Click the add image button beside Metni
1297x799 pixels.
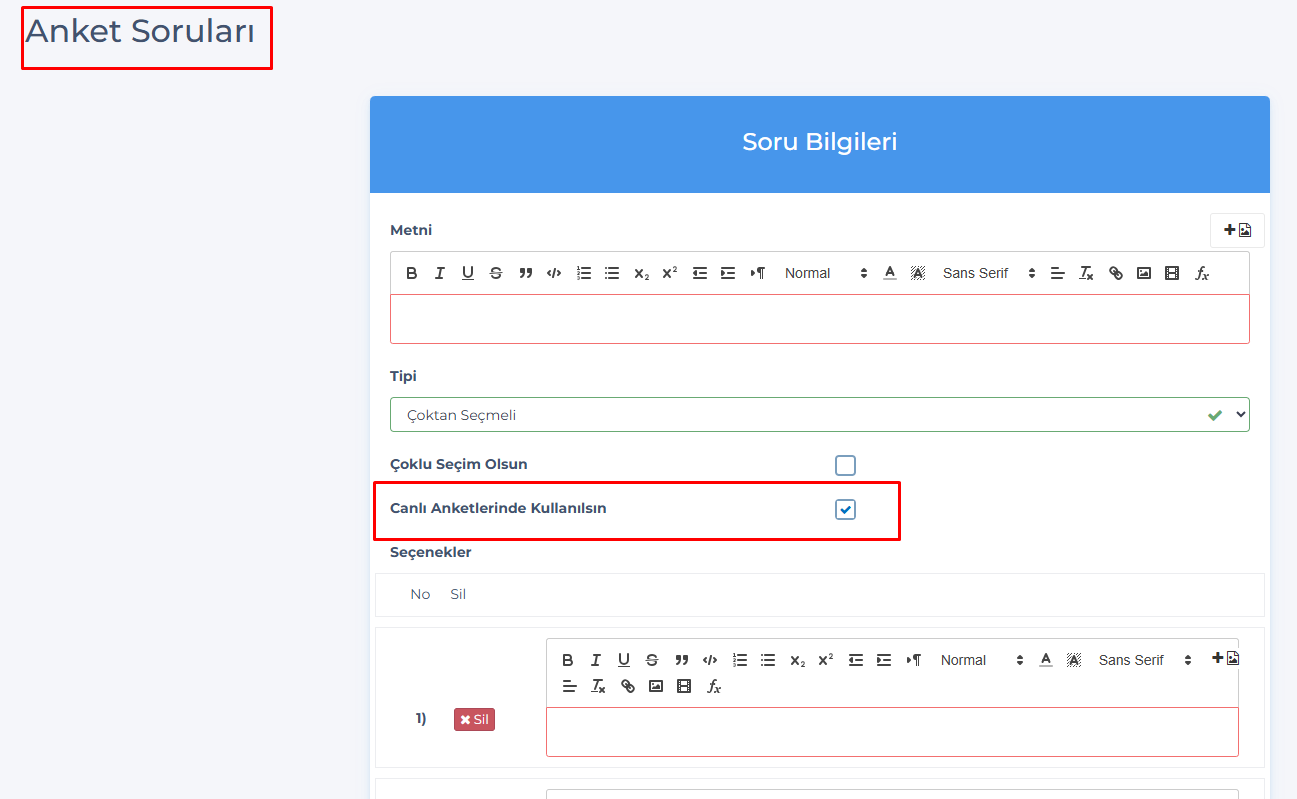(1237, 230)
